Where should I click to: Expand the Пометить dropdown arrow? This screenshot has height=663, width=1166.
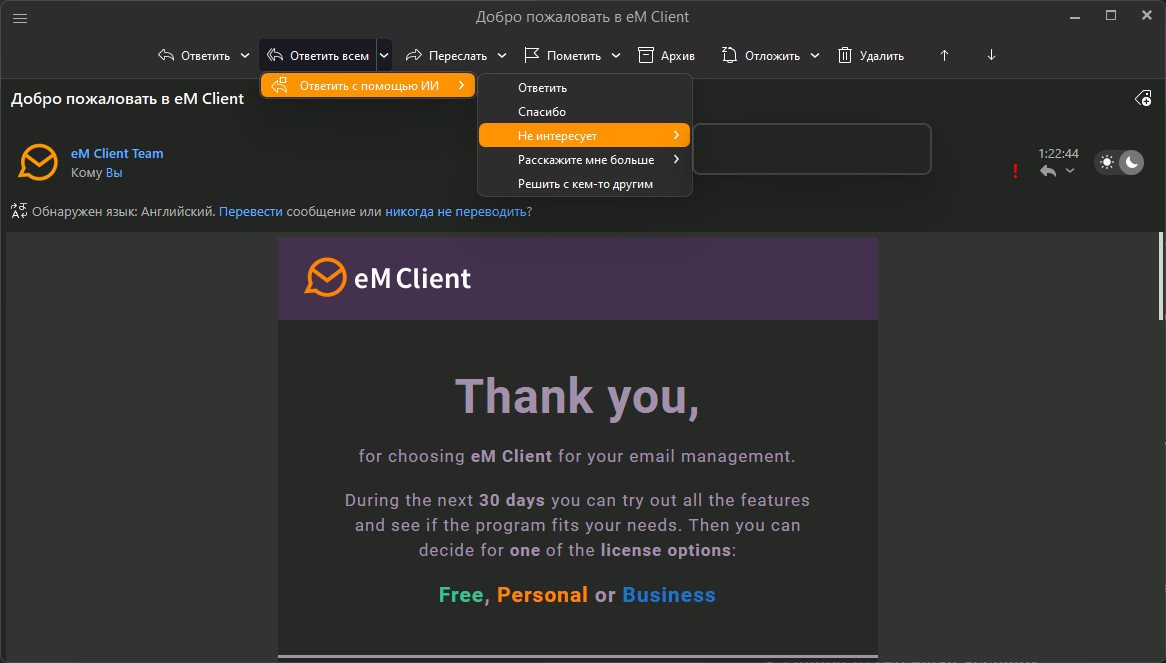click(x=616, y=55)
